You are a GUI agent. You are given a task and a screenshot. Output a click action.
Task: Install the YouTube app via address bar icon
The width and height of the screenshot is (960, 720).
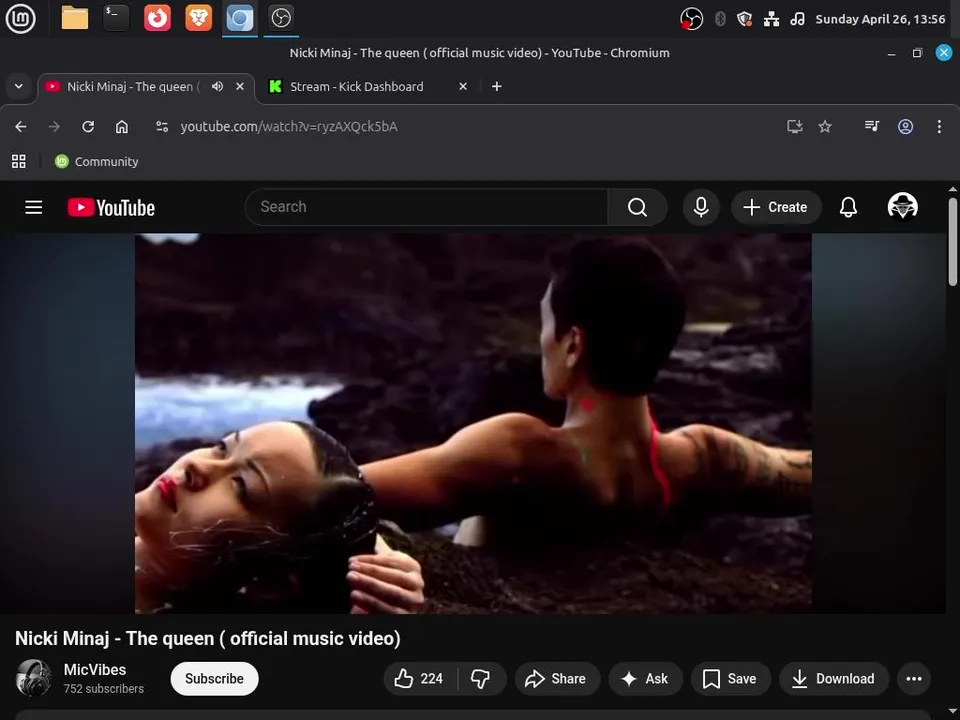point(794,127)
